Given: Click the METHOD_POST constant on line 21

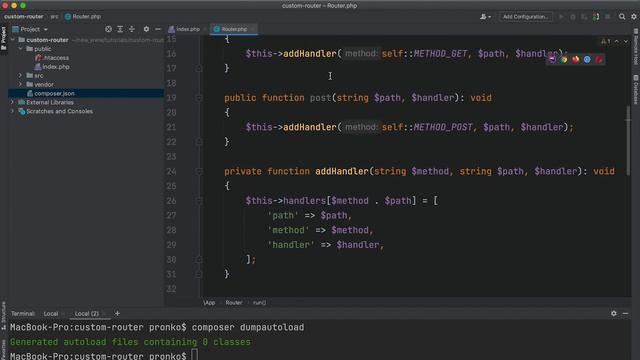Looking at the screenshot, I should coord(443,127).
